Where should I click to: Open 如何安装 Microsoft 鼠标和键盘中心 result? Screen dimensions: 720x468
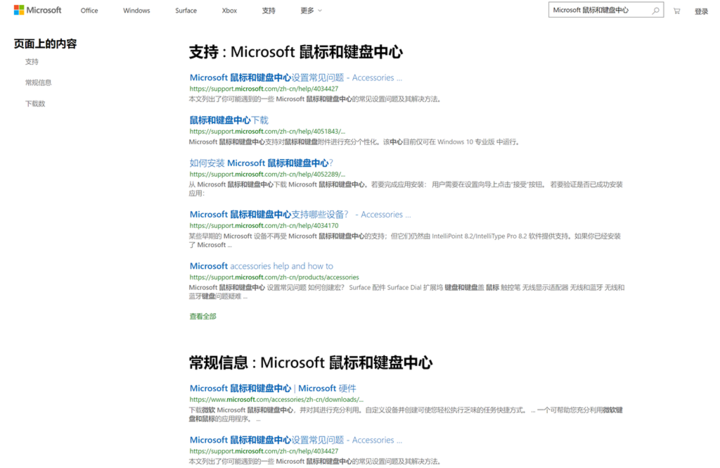click(261, 163)
